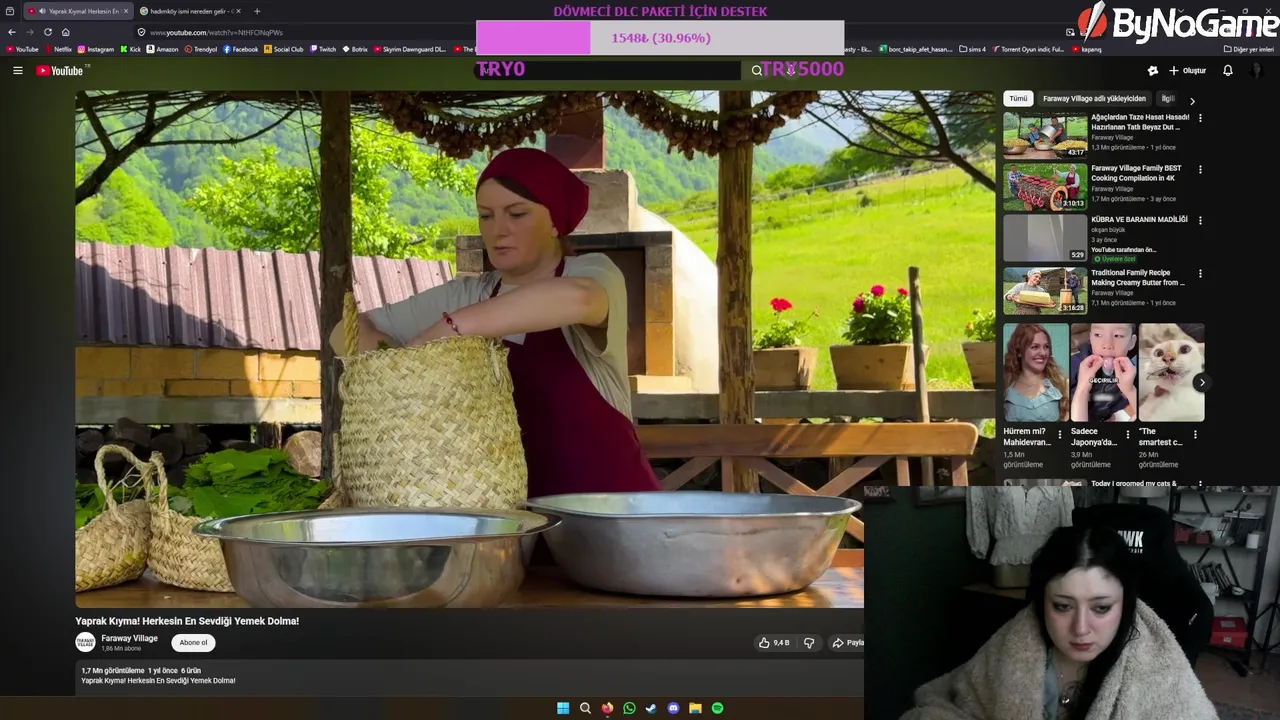Viewport: 1280px width, 720px height.
Task: Open the Torrent Oyun indir bookmark
Action: point(1028,49)
